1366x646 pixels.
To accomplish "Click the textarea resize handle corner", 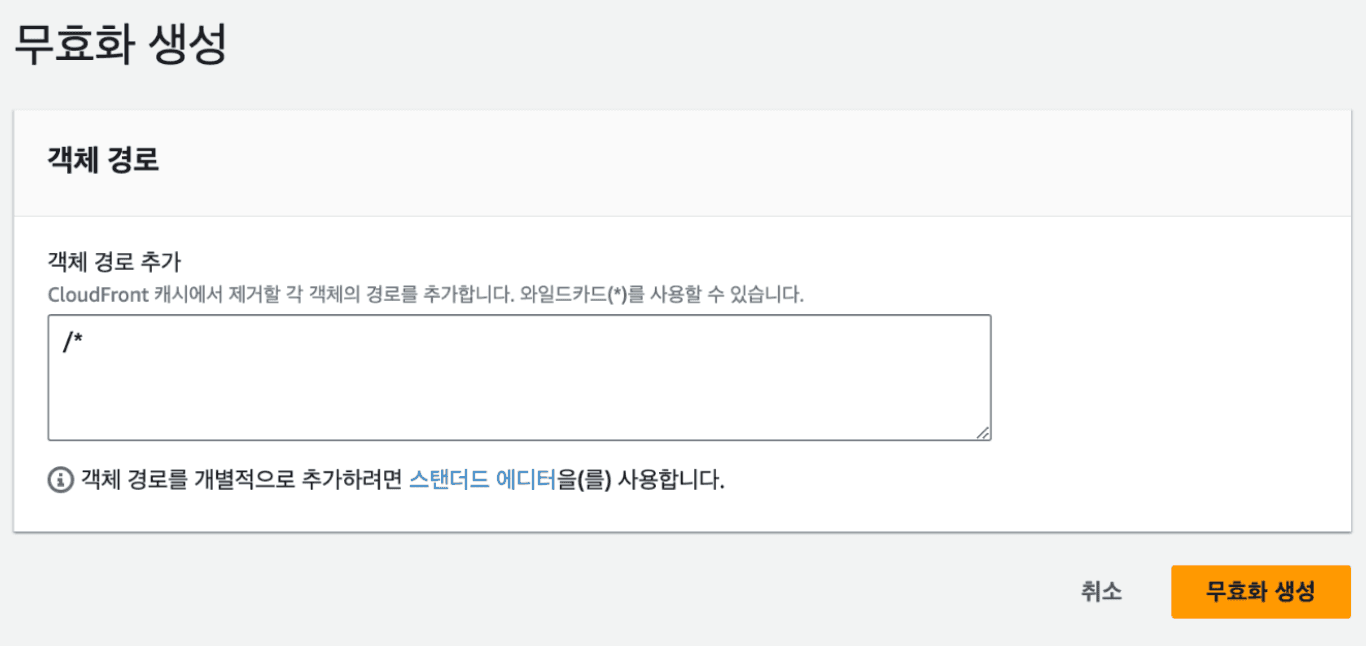I will [x=984, y=432].
